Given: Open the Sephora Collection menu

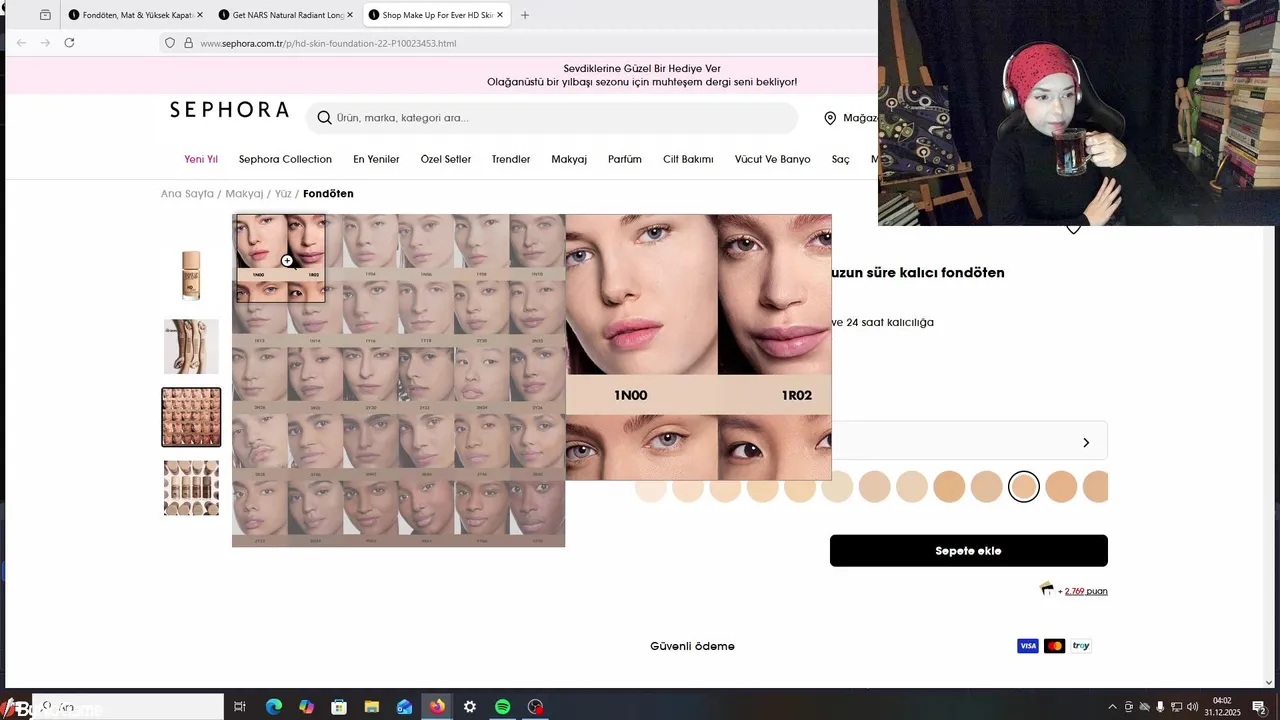Looking at the screenshot, I should pos(285,159).
